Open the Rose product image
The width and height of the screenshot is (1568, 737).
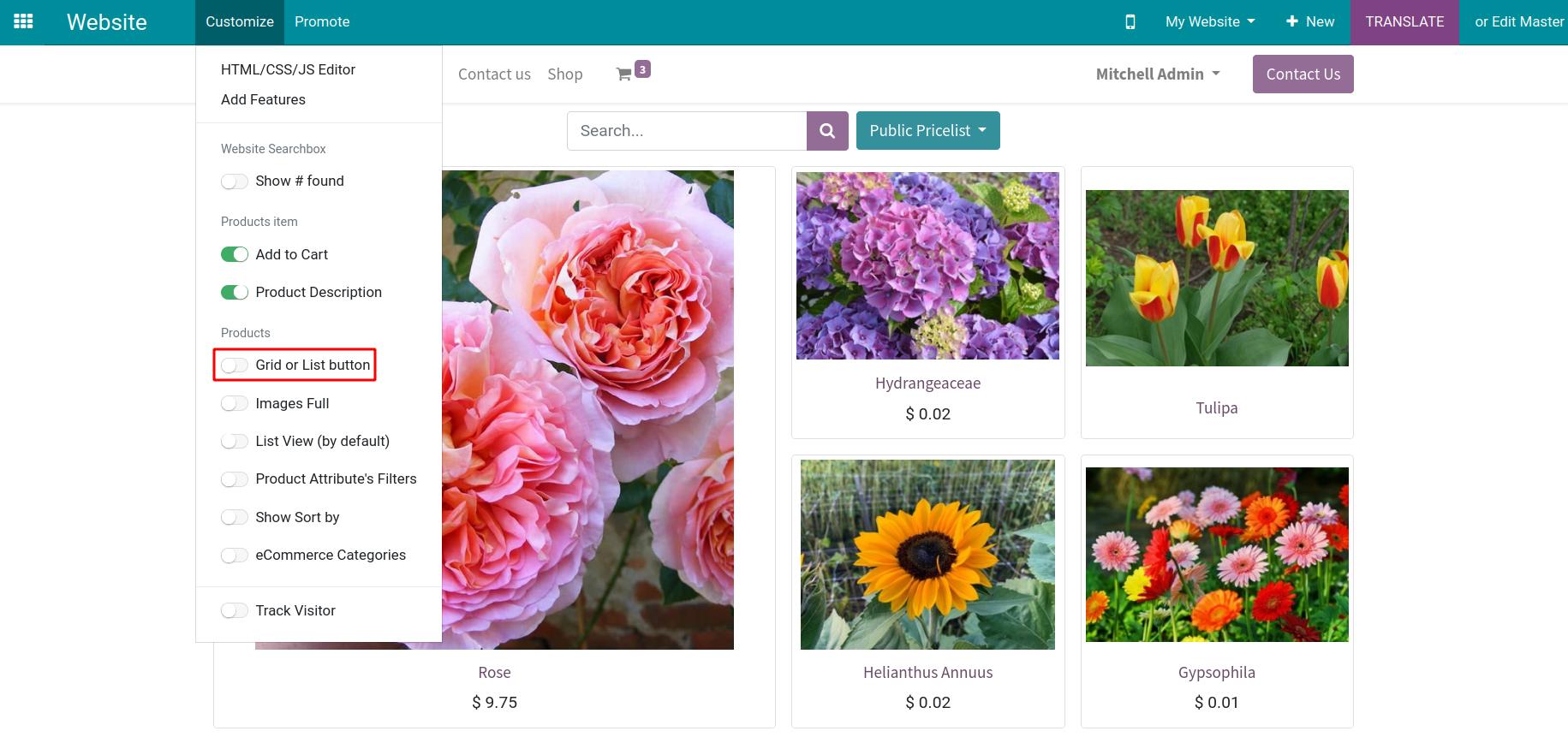pyautogui.click(x=587, y=409)
